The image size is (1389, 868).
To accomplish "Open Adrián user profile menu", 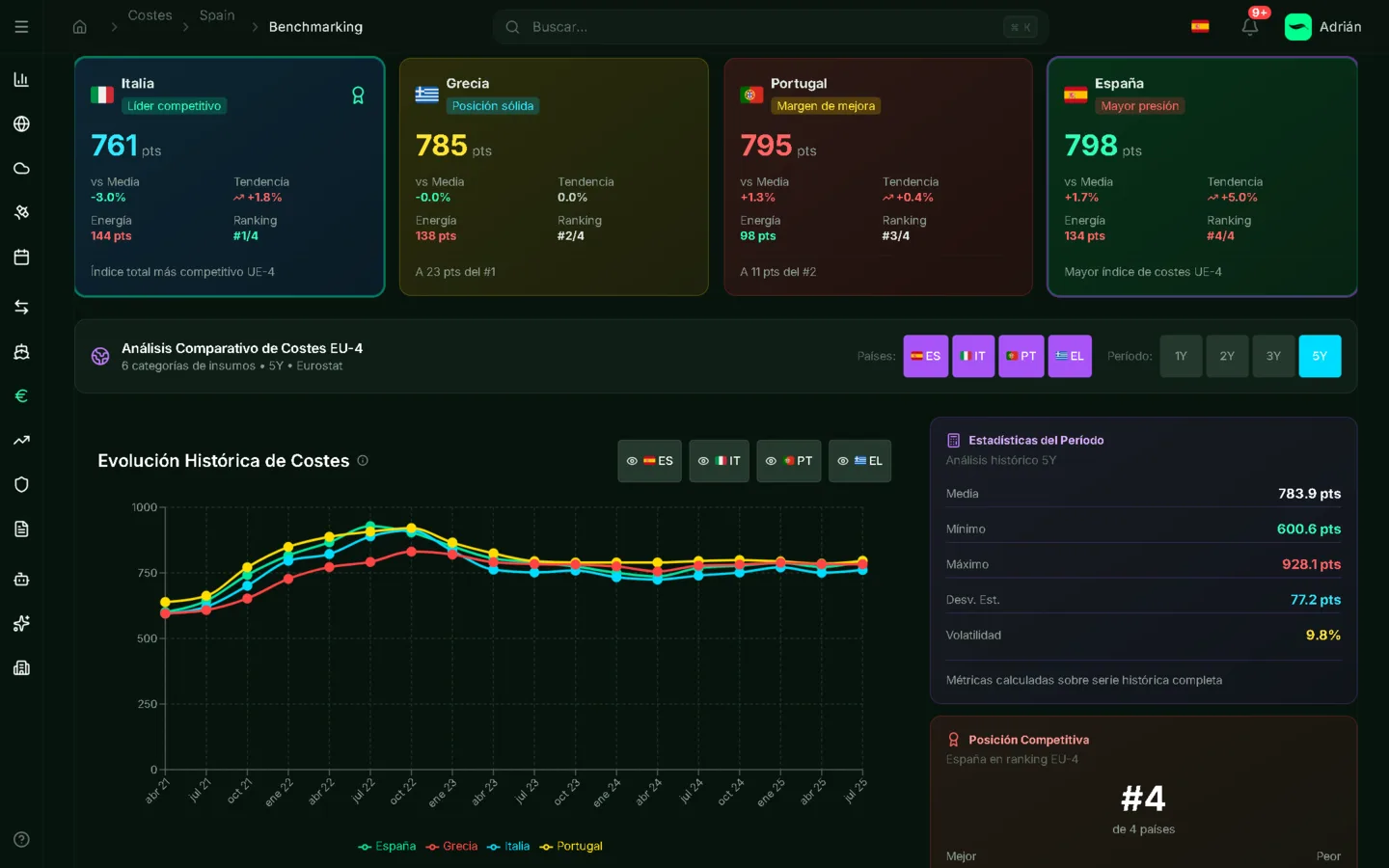I will pos(1323,27).
